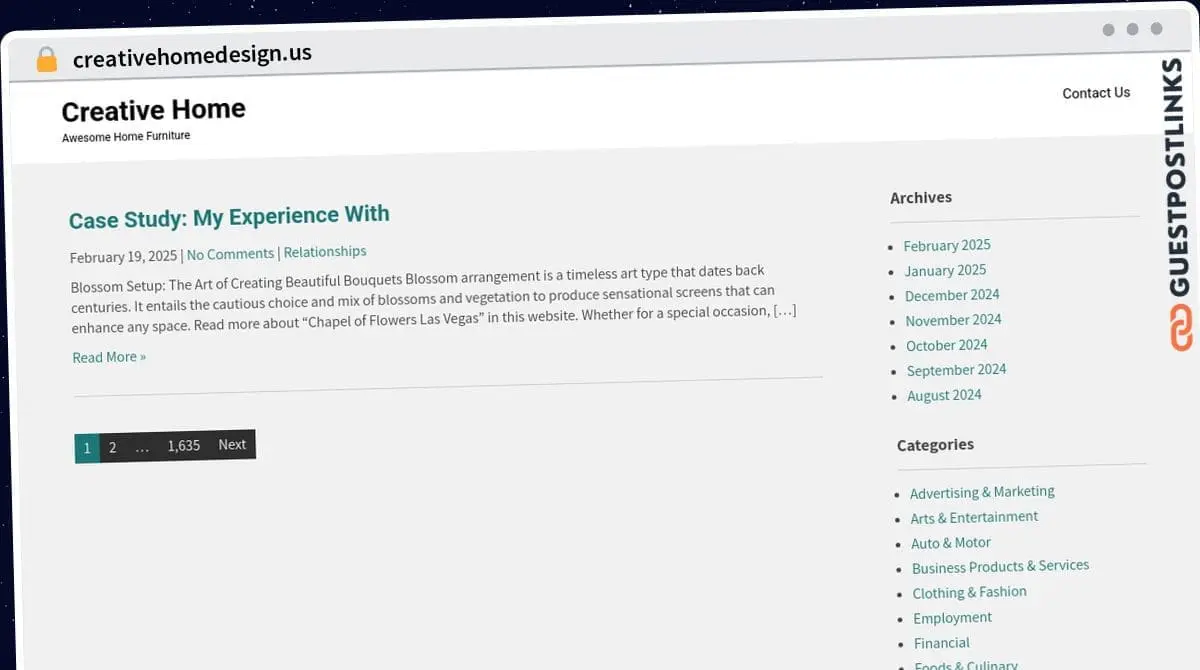Go to pagination page 2
The width and height of the screenshot is (1200, 670).
[x=112, y=448]
